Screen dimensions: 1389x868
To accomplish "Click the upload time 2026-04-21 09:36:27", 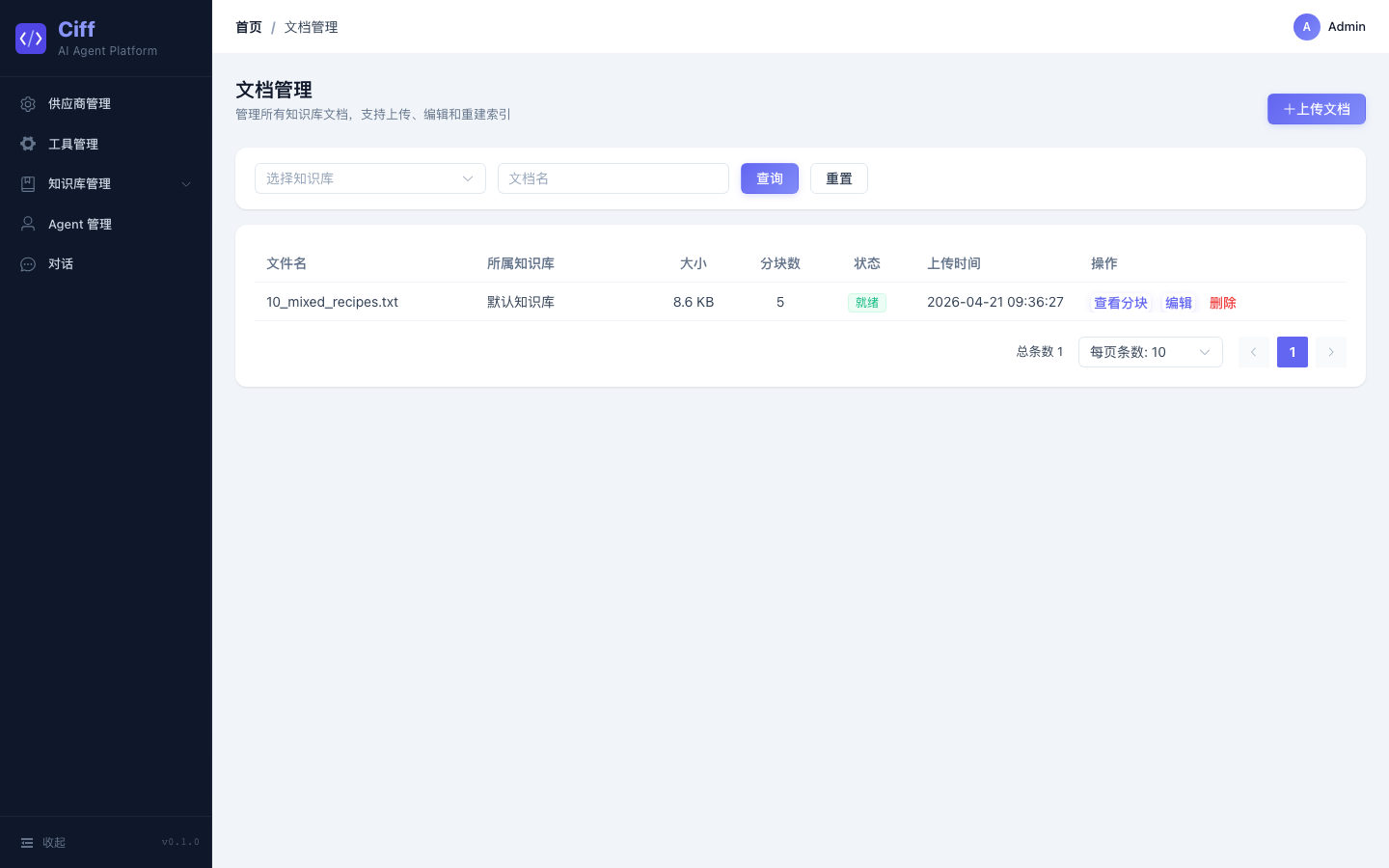I will click(995, 302).
